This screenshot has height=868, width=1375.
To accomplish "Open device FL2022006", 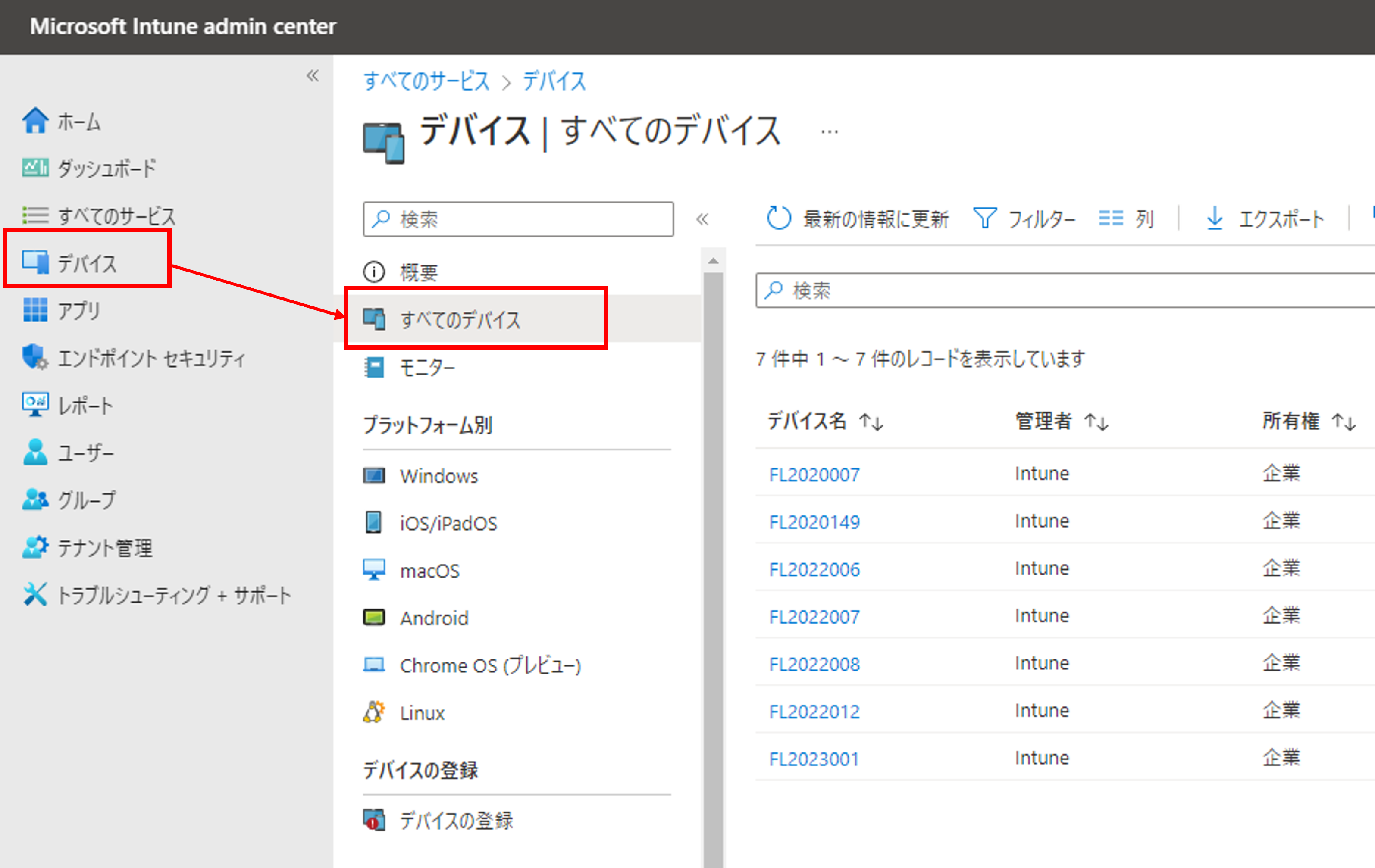I will pos(814,569).
